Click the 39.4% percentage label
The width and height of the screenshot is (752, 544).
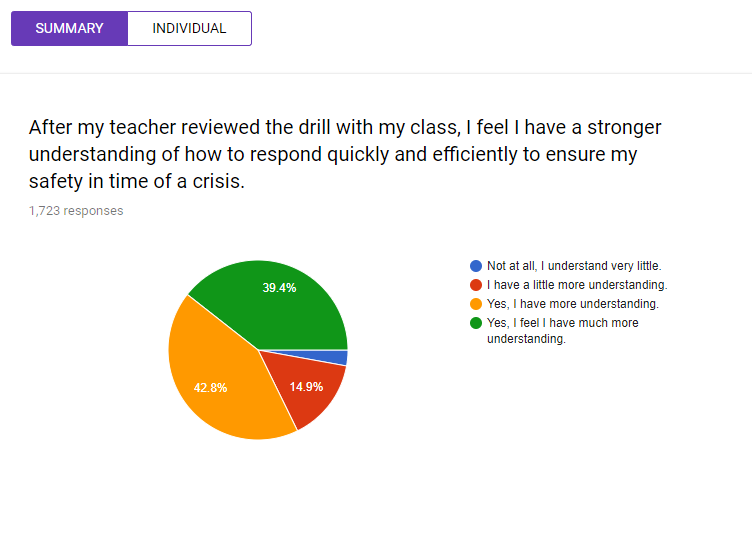coord(279,288)
